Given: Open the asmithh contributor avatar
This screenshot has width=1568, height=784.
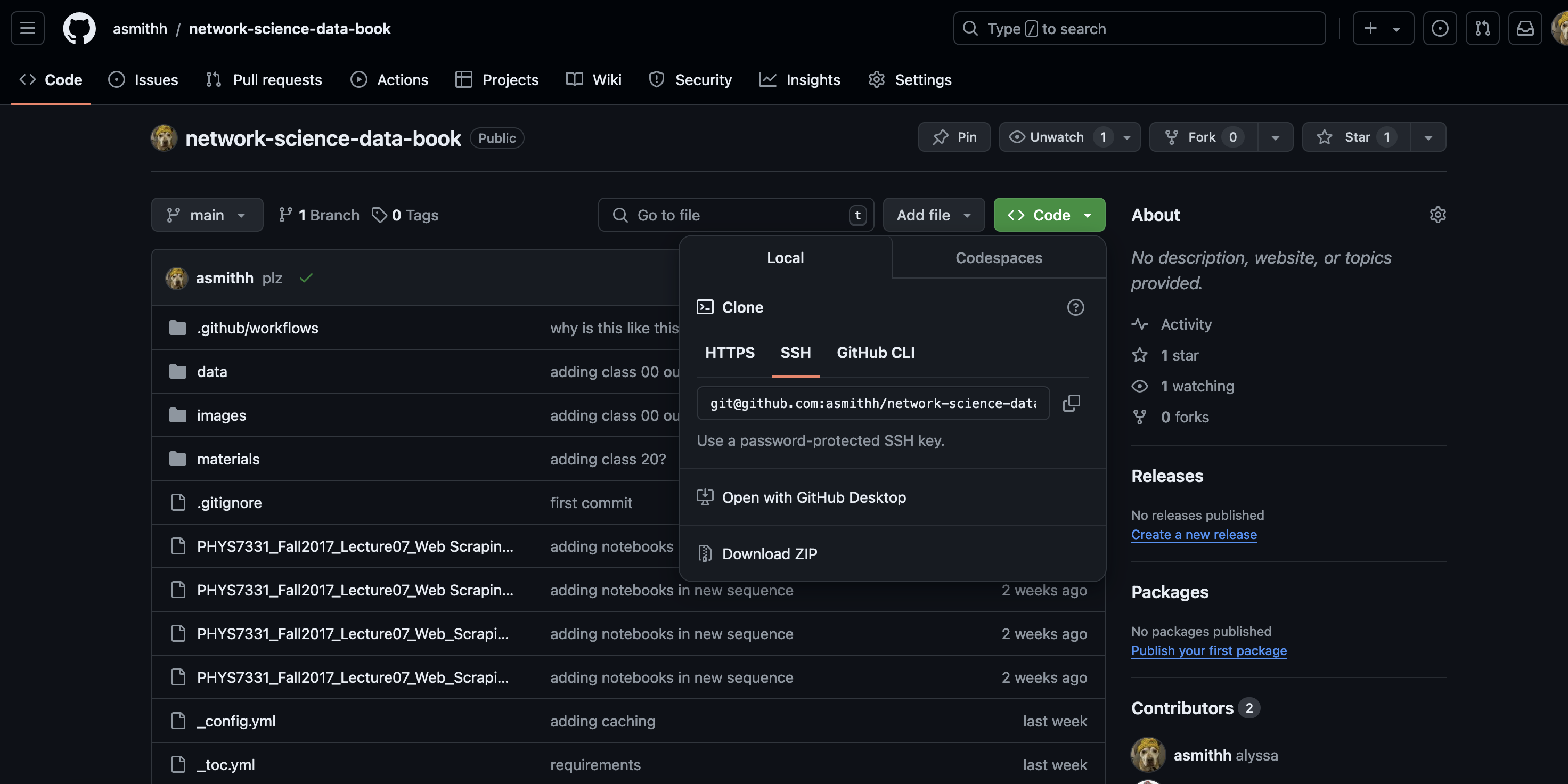Looking at the screenshot, I should [x=1148, y=755].
